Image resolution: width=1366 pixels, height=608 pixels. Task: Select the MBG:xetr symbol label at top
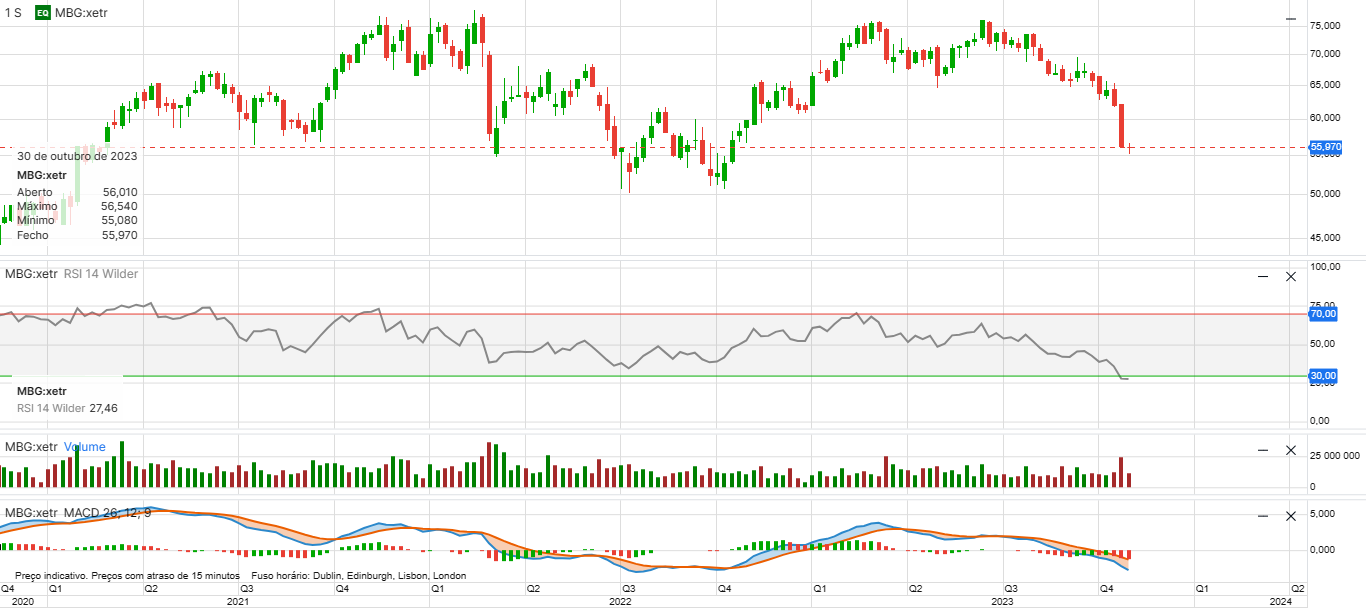coord(83,13)
